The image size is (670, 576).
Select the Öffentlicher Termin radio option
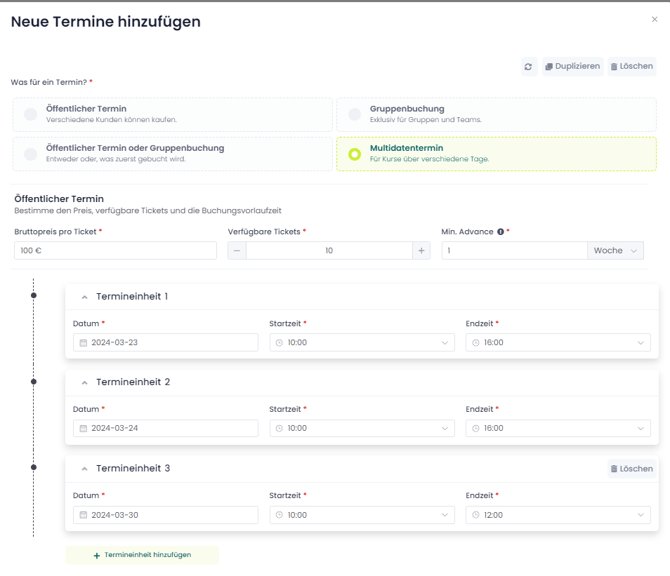31,115
